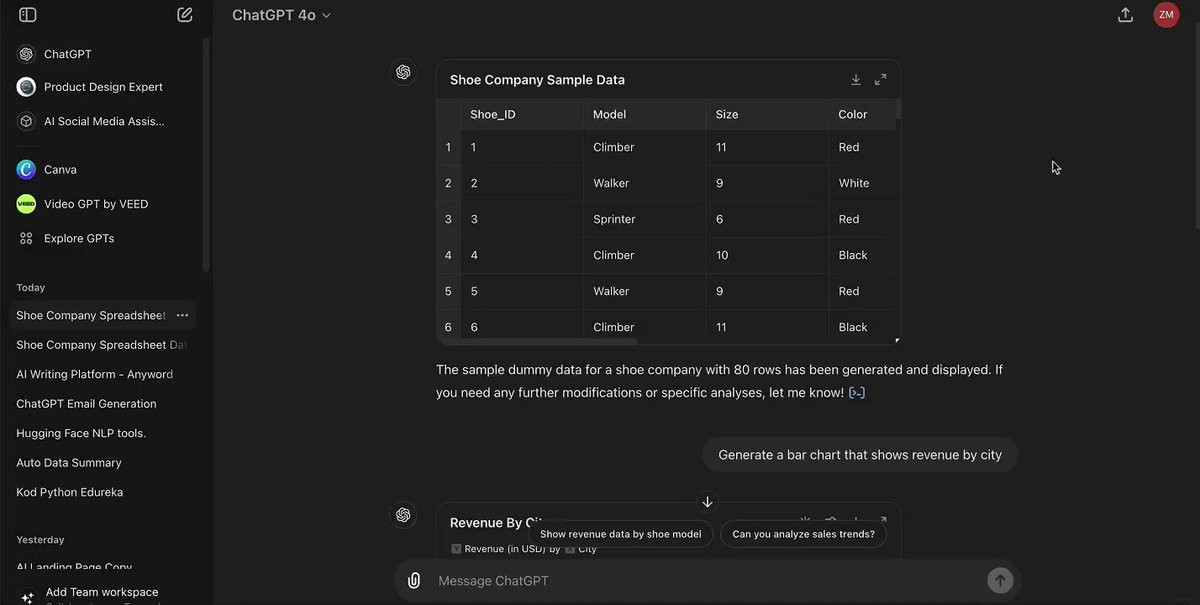Image resolution: width=1200 pixels, height=605 pixels.
Task: Start a new chat with the compose icon
Action: (185, 15)
